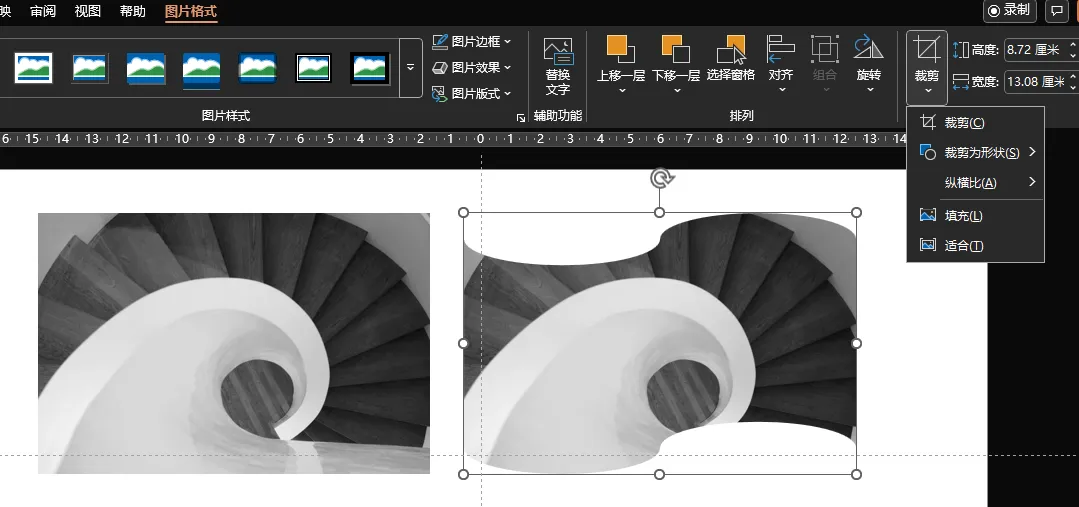Select the fifth picture style thumbnail

(x=257, y=68)
